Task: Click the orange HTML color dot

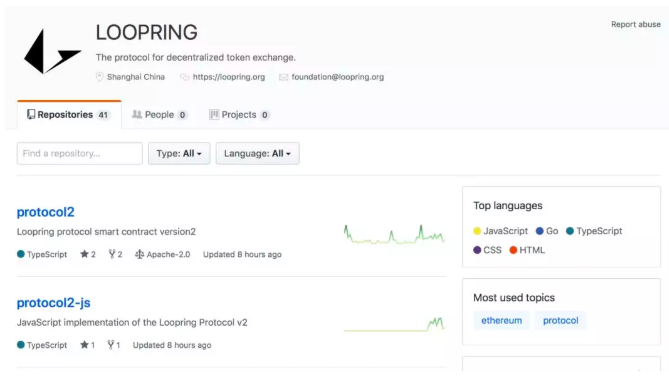Action: (513, 250)
